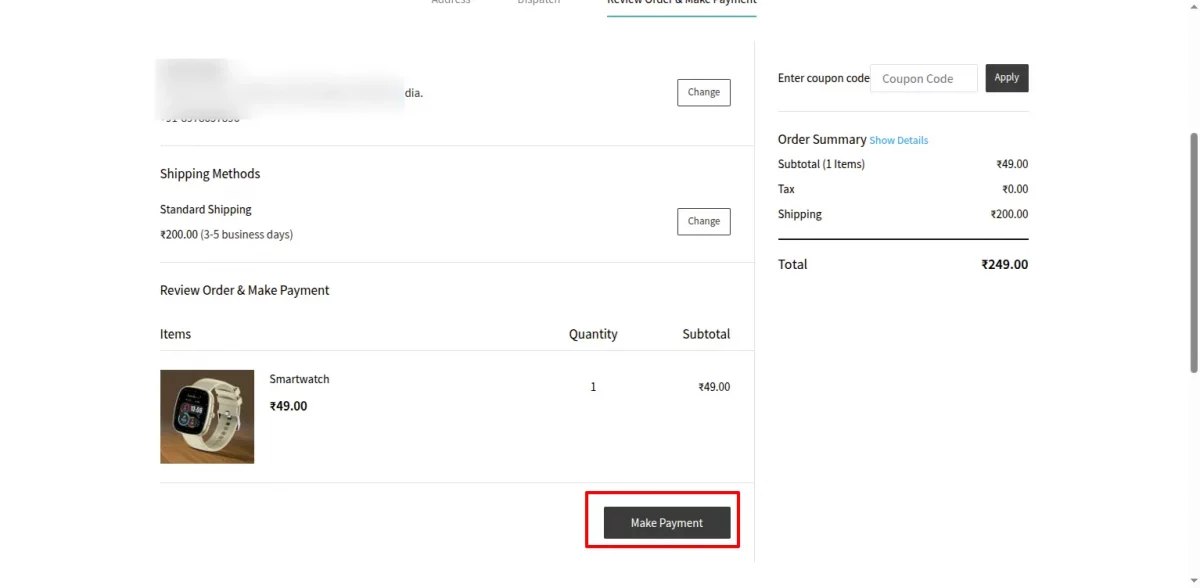Select the Items column header

click(x=175, y=334)
